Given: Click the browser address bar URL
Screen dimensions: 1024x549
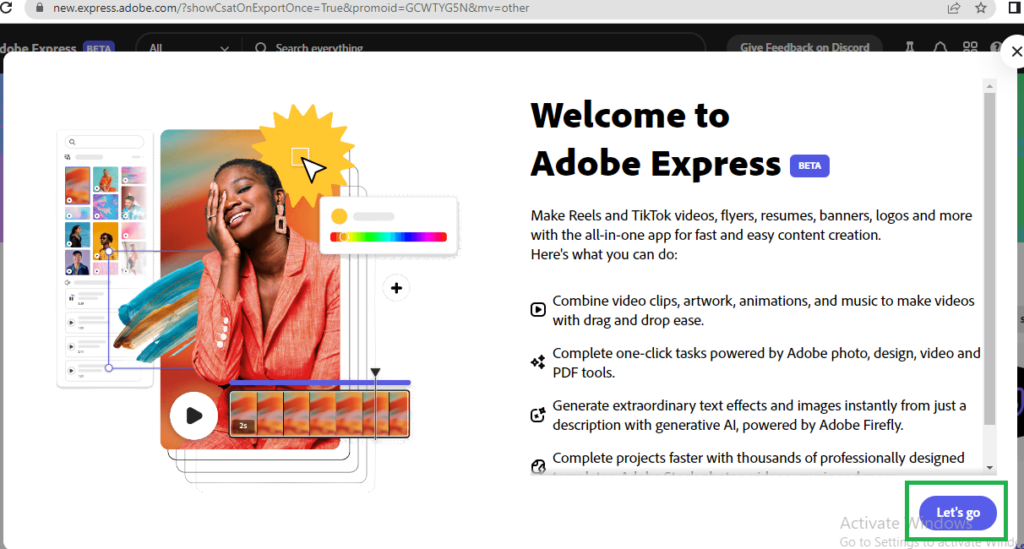Looking at the screenshot, I should [x=291, y=8].
